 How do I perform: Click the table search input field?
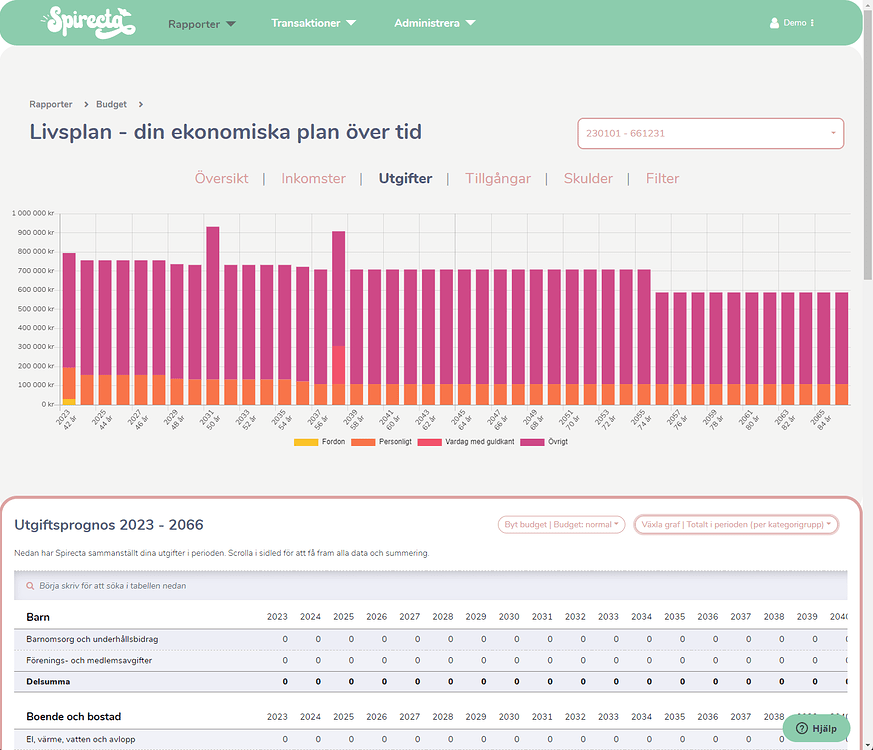tap(430, 586)
